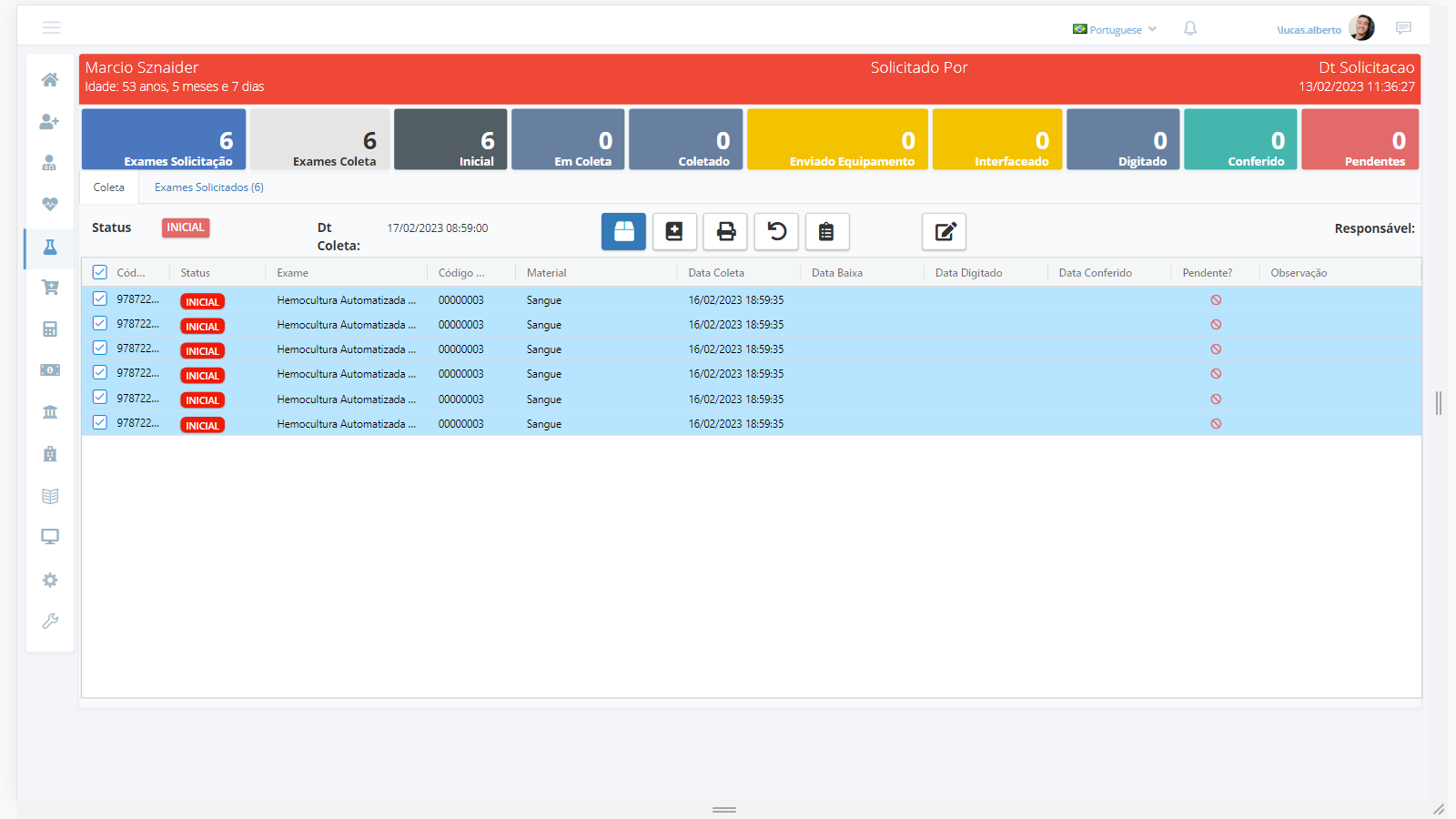Click the Exames Solicitação summary card
1456x819 pixels.
(164, 139)
